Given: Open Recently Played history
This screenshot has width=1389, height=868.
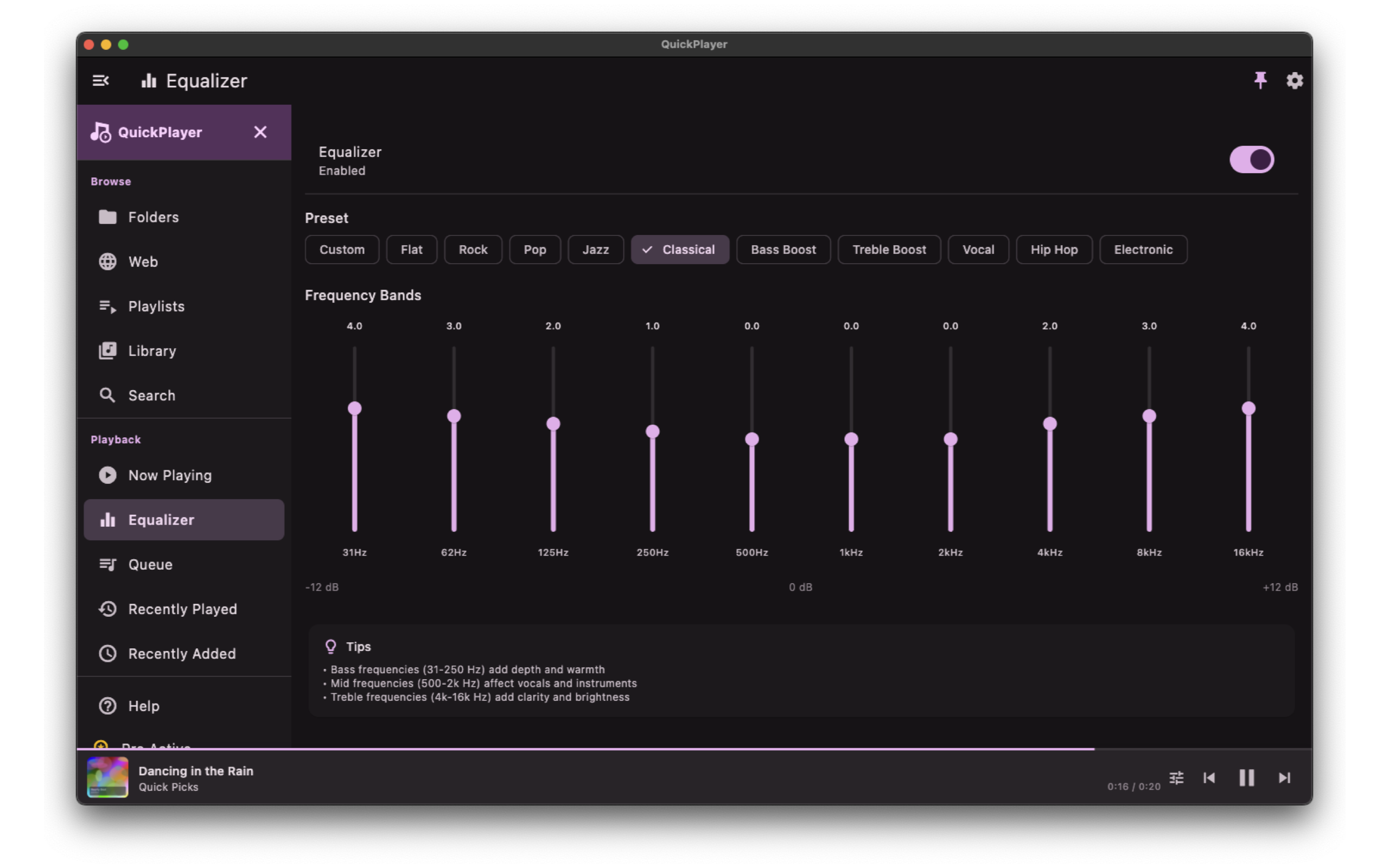Looking at the screenshot, I should coord(182,609).
